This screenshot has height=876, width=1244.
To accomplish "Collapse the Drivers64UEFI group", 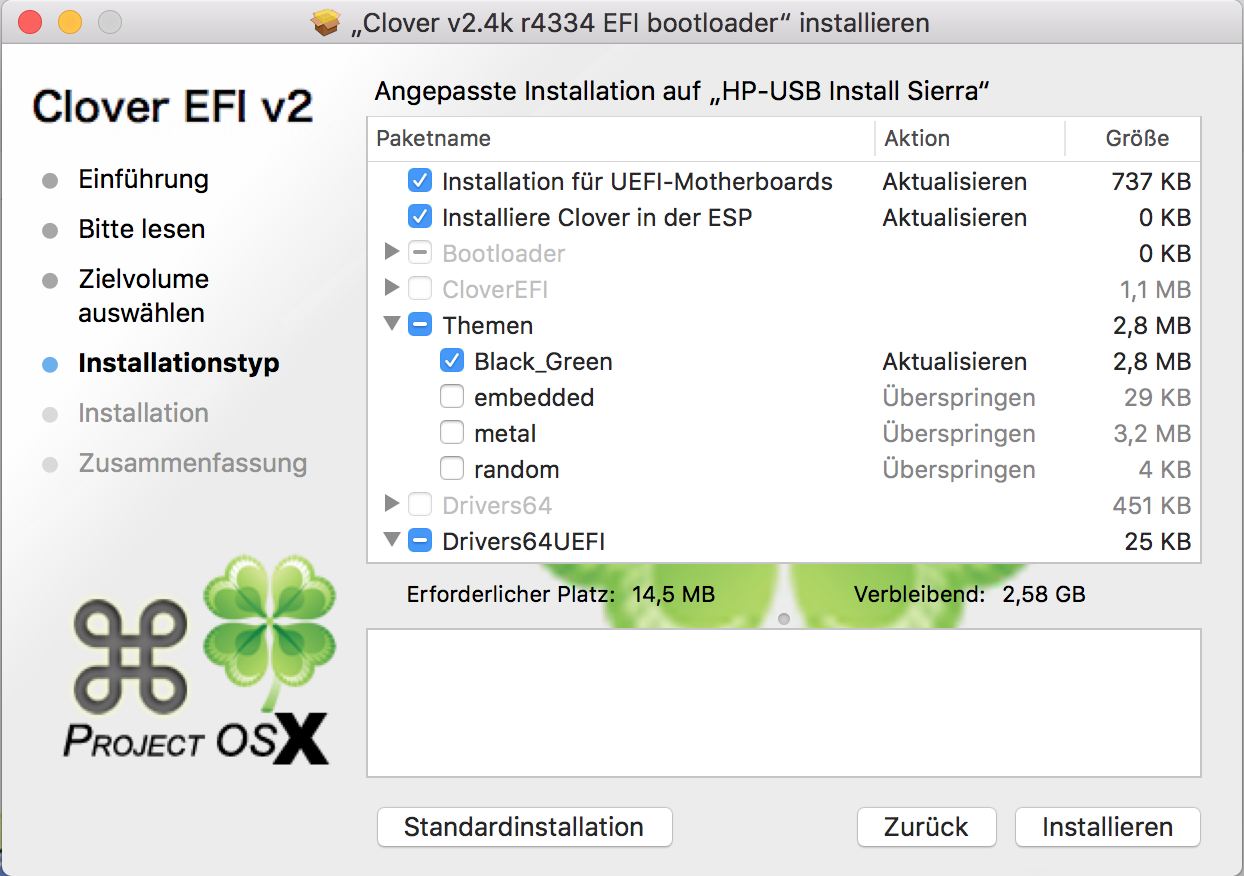I will tap(392, 541).
